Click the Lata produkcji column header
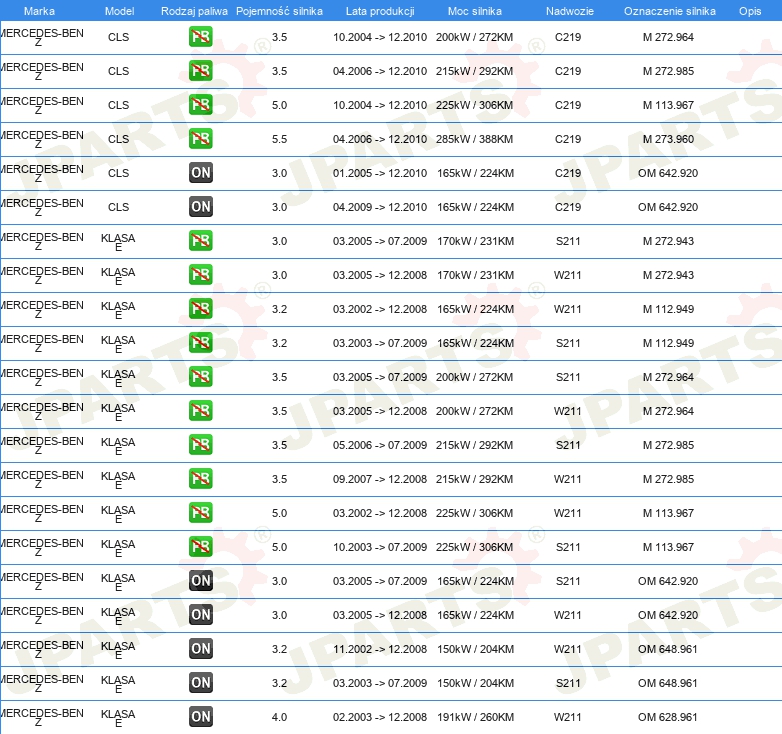782x734 pixels. tap(379, 11)
